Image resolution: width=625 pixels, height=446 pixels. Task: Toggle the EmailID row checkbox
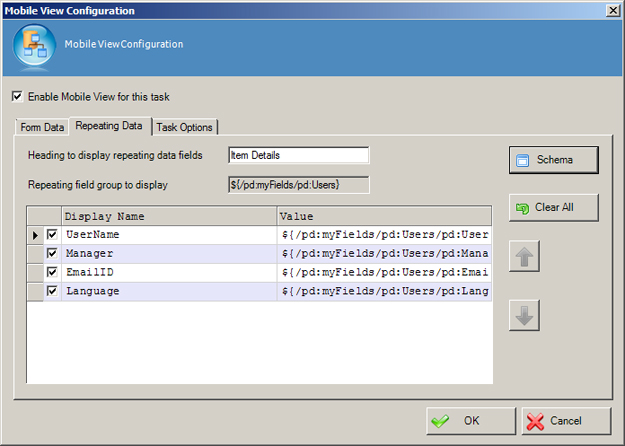(x=52, y=272)
